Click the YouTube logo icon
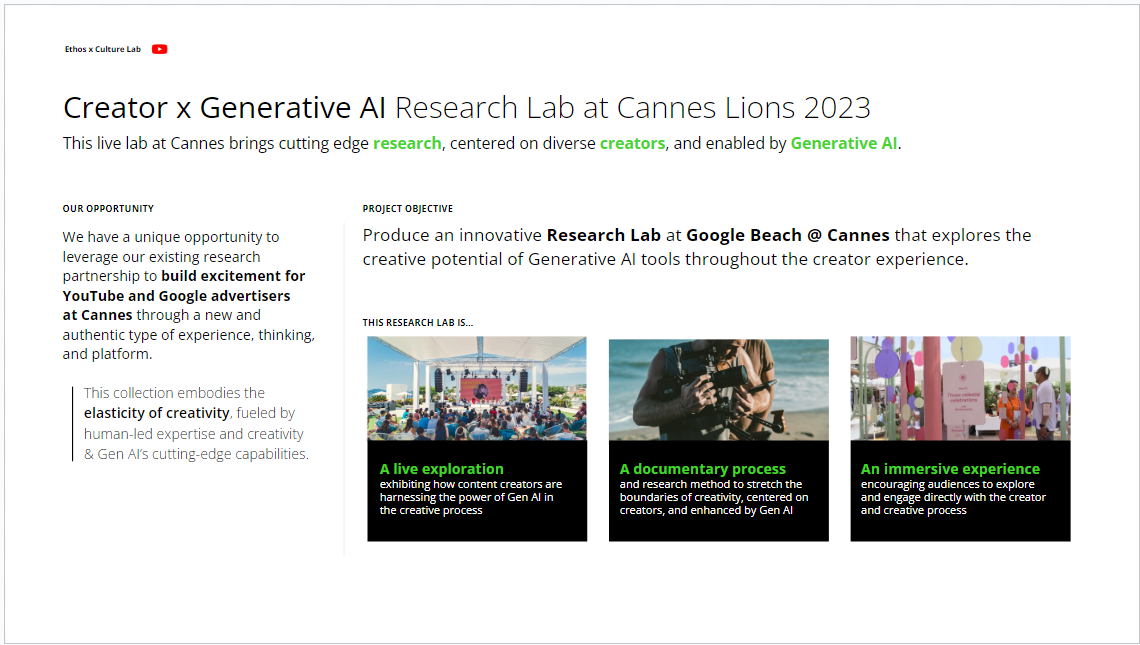 [x=159, y=49]
